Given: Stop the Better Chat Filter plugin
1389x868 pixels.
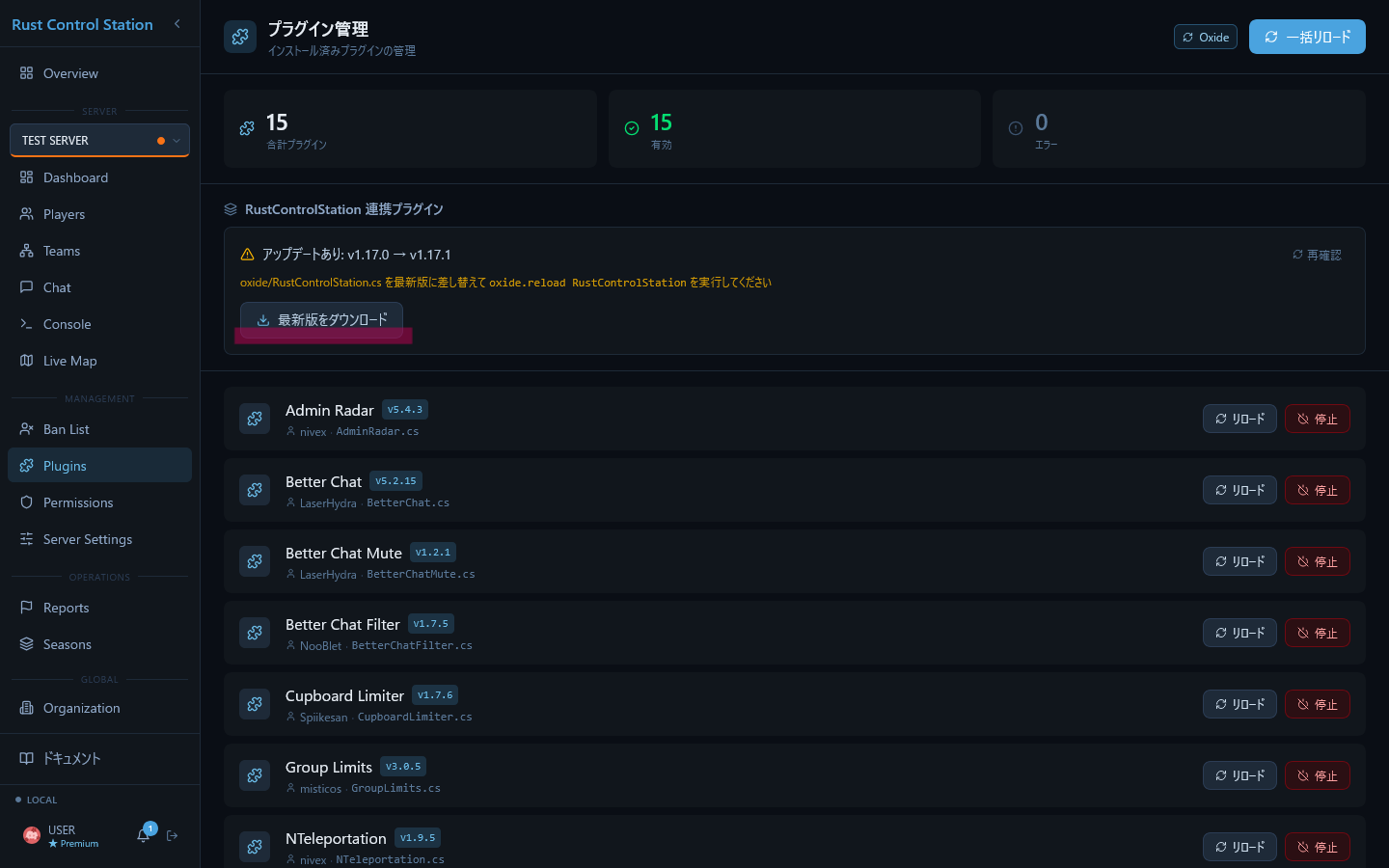Looking at the screenshot, I should point(1318,633).
